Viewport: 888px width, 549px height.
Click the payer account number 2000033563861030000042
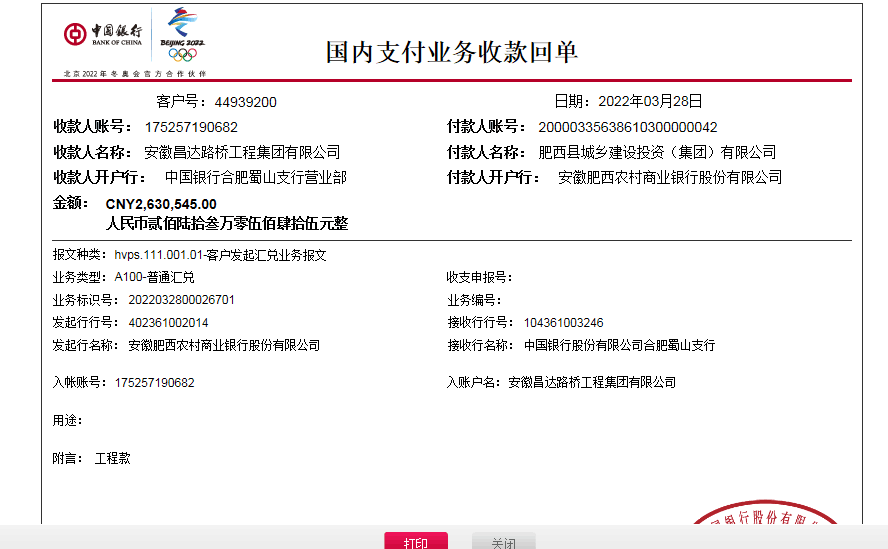pyautogui.click(x=628, y=127)
